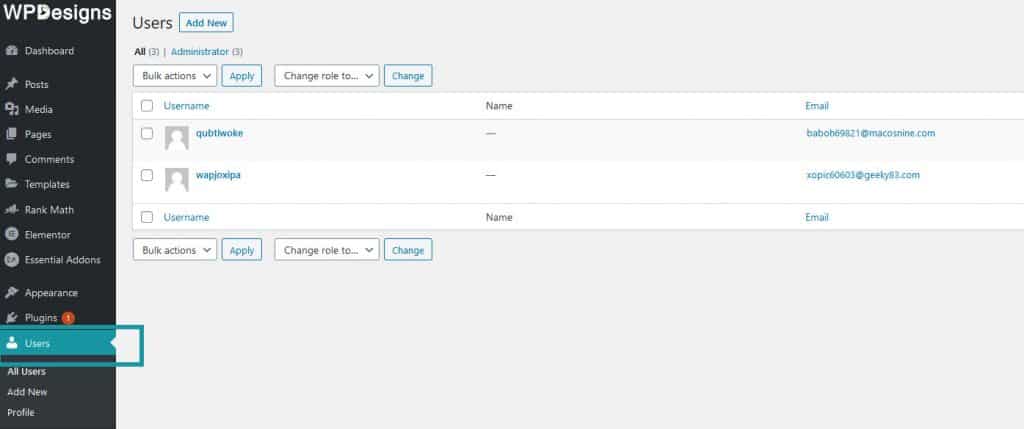The height and width of the screenshot is (429, 1024).
Task: Open the babob69821@macosnine.com email link
Action: point(870,133)
